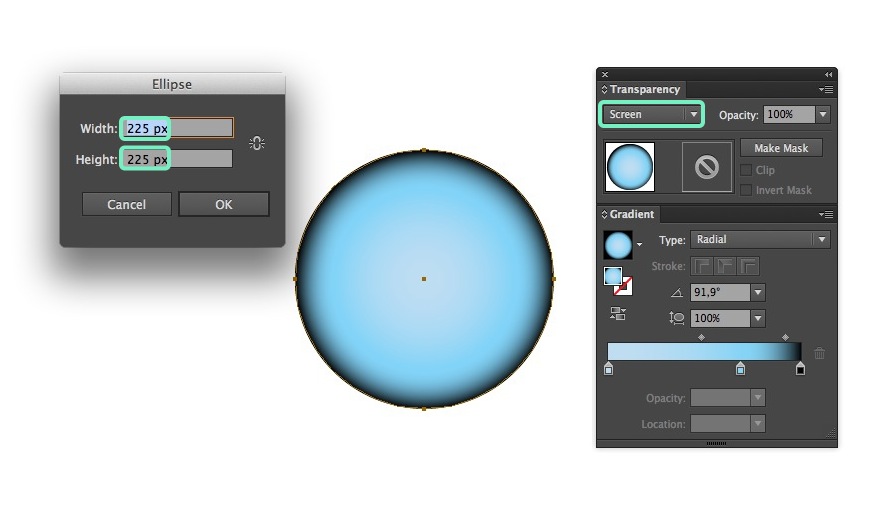This screenshot has width=887, height=510.
Task: Open the Transparency Opacity dropdown arrow
Action: pos(823,115)
